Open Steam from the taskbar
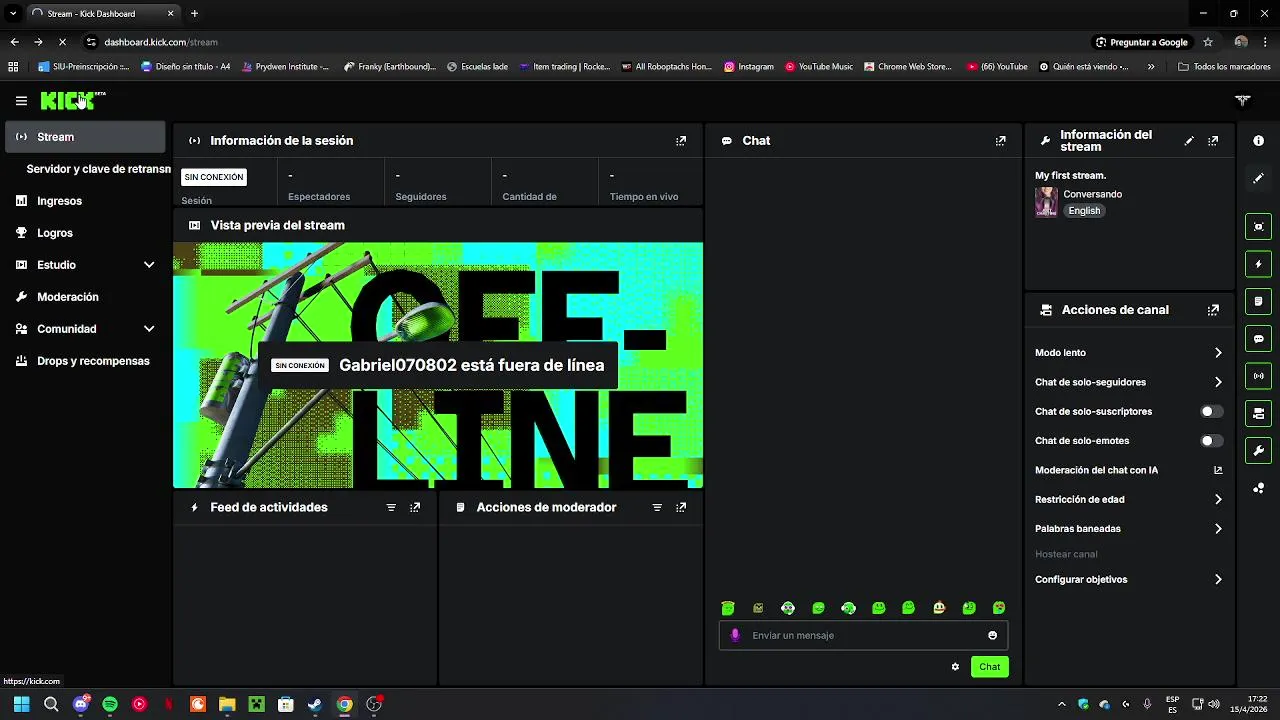Screen dimensions: 1280x720 click(314, 704)
